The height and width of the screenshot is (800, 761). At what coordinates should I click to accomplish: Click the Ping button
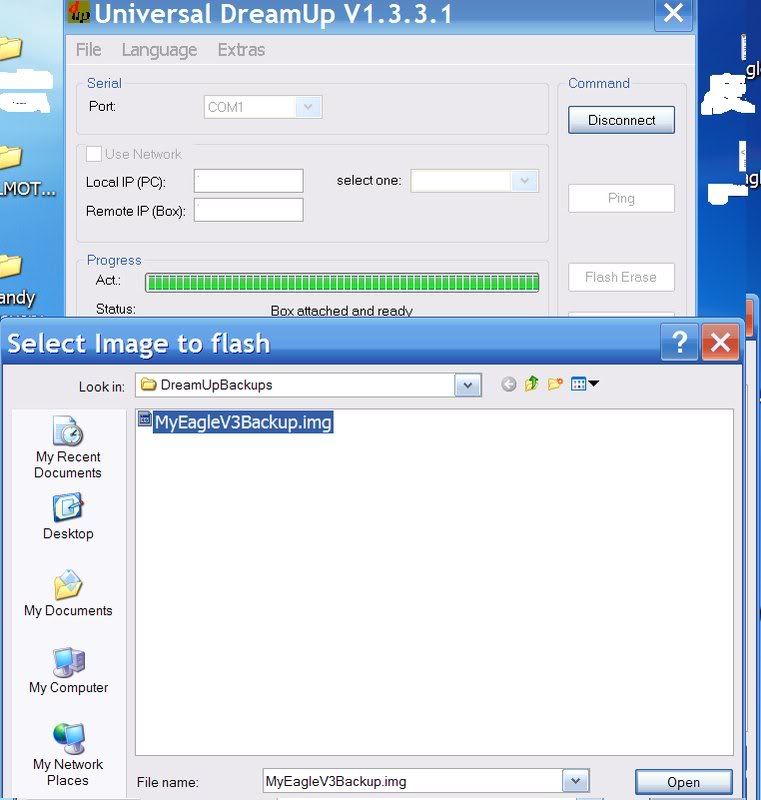tap(621, 198)
